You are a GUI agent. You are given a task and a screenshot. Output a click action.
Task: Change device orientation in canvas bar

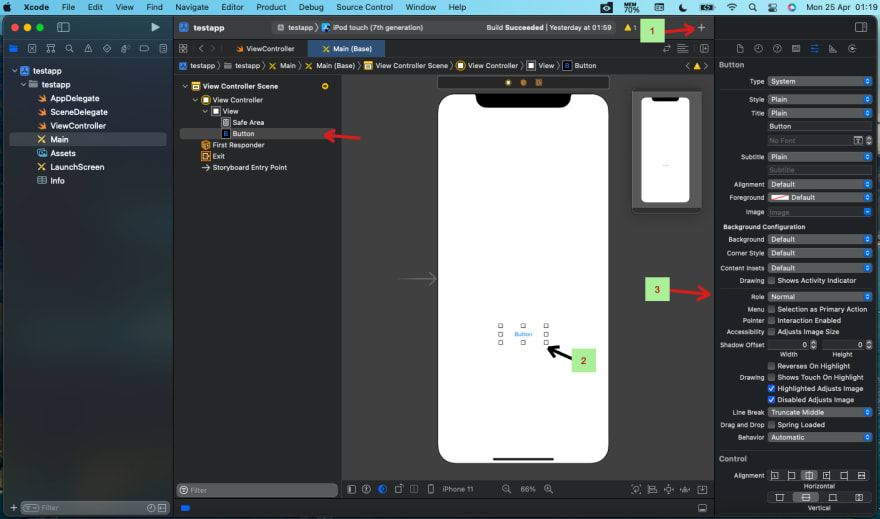click(398, 489)
